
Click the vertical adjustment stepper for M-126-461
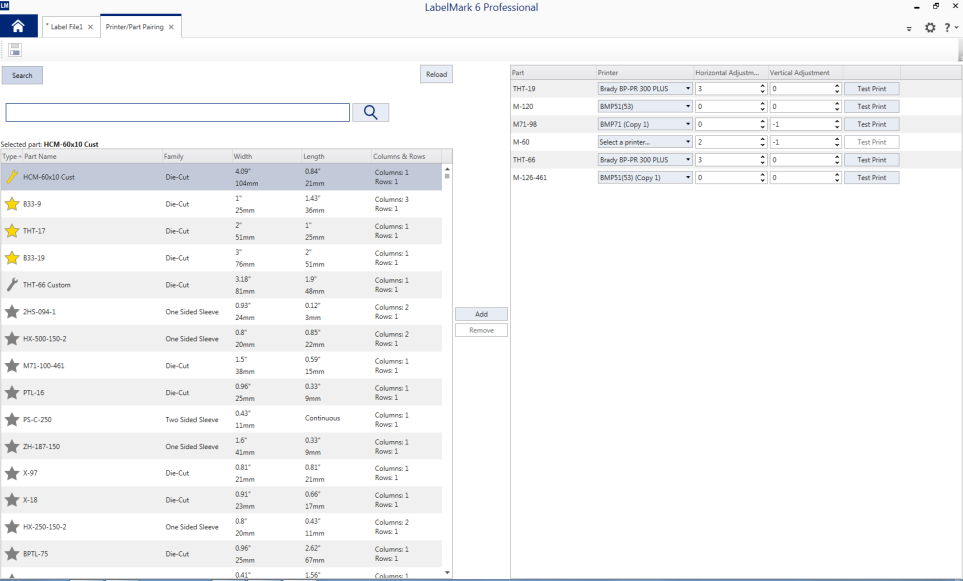pos(836,177)
